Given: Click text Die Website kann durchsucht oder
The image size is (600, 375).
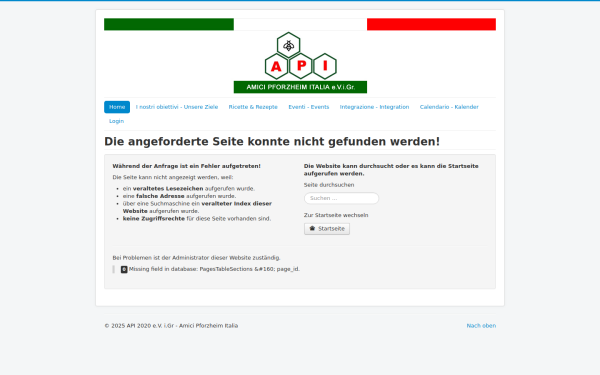Looking at the screenshot, I should [391, 170].
